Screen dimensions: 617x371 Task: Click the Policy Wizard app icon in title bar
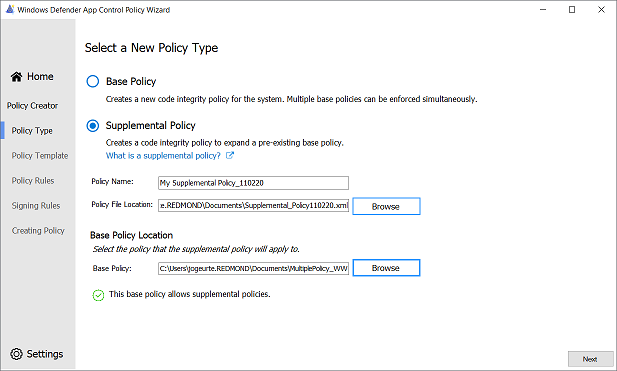point(10,9)
